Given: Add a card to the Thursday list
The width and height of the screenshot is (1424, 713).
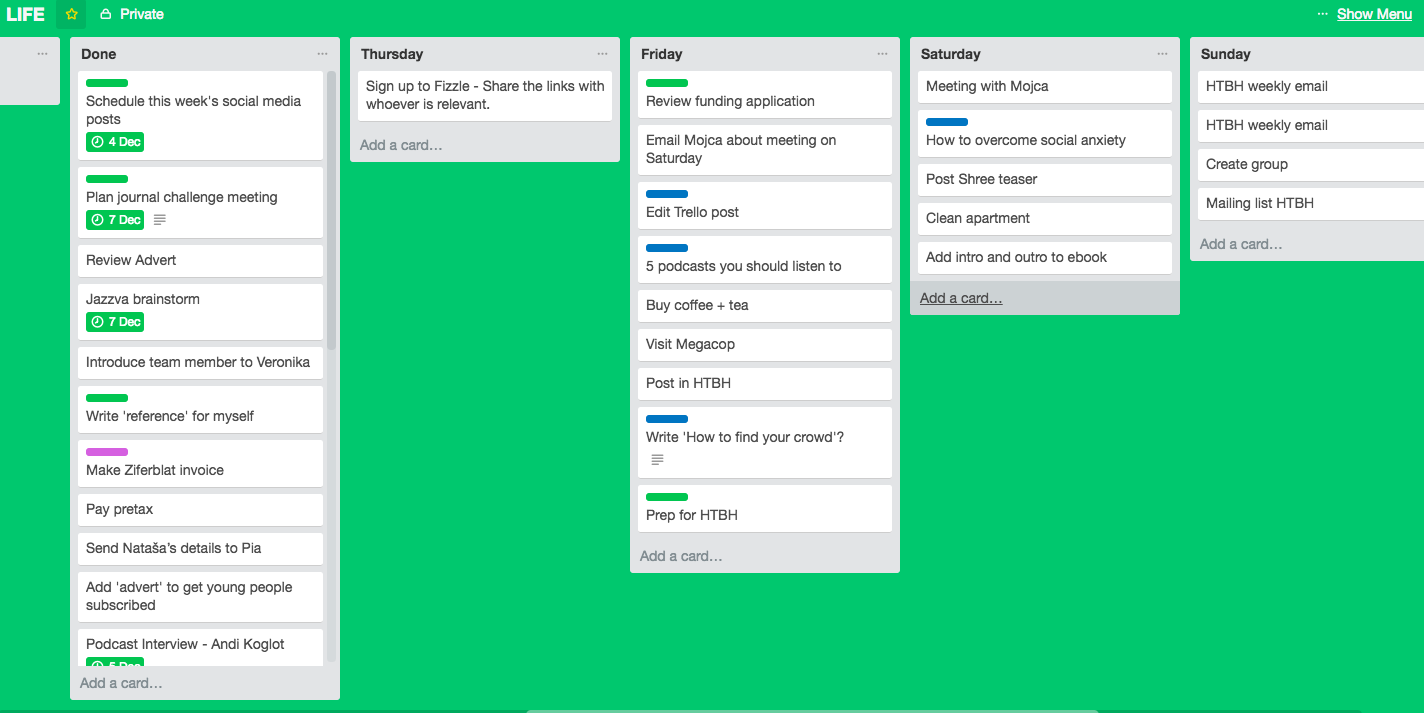Looking at the screenshot, I should click(401, 145).
